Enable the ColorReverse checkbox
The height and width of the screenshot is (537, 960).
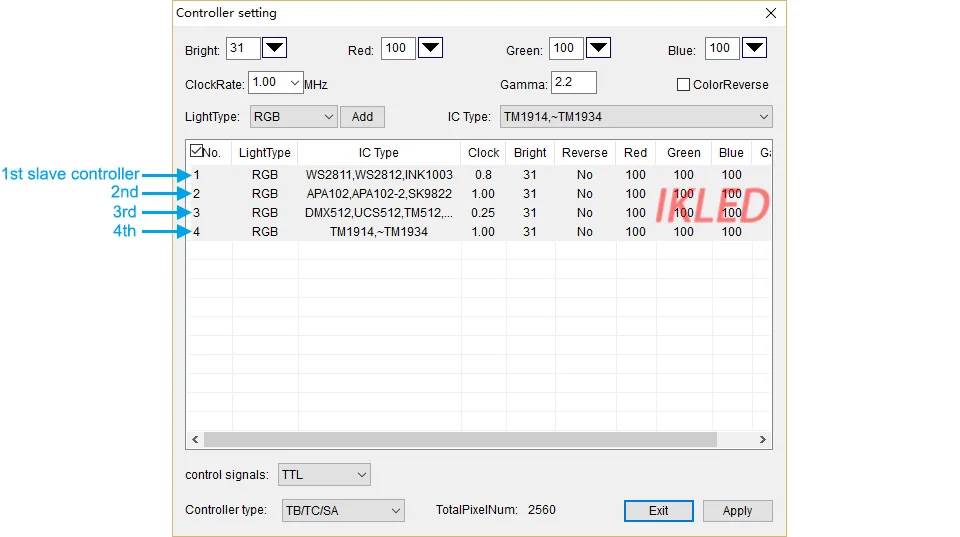click(683, 84)
